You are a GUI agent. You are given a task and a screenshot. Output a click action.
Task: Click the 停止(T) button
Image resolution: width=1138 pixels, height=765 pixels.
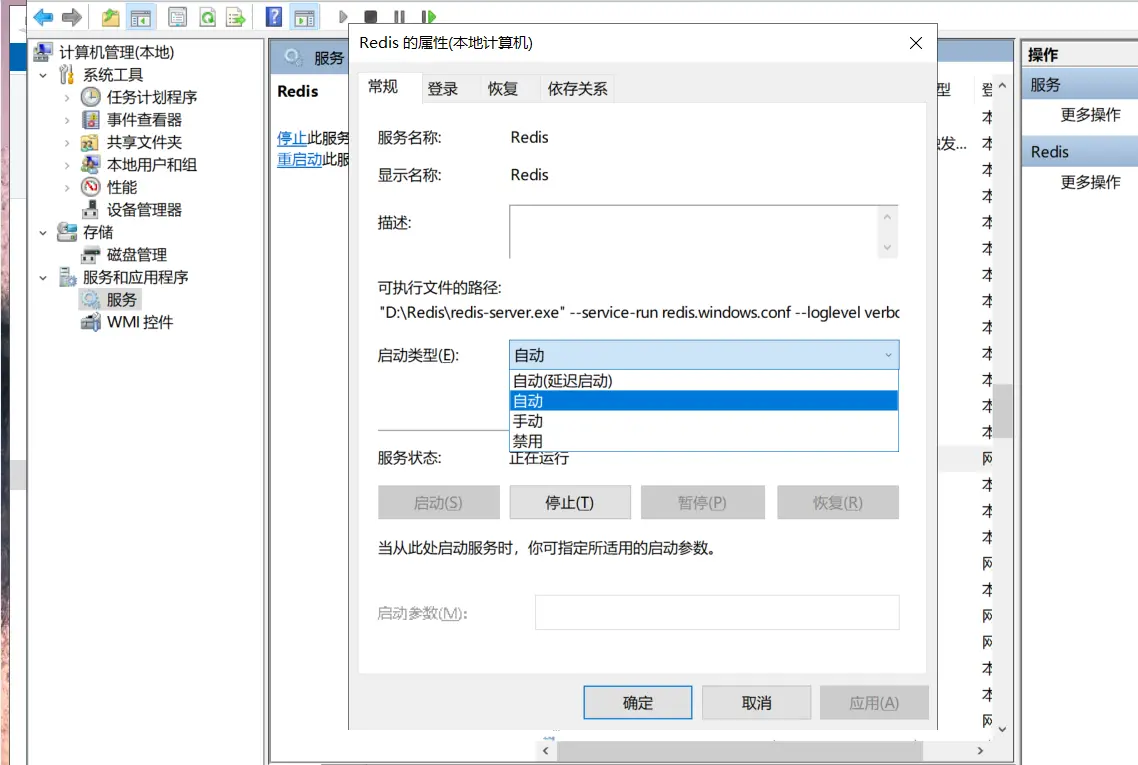click(x=570, y=502)
